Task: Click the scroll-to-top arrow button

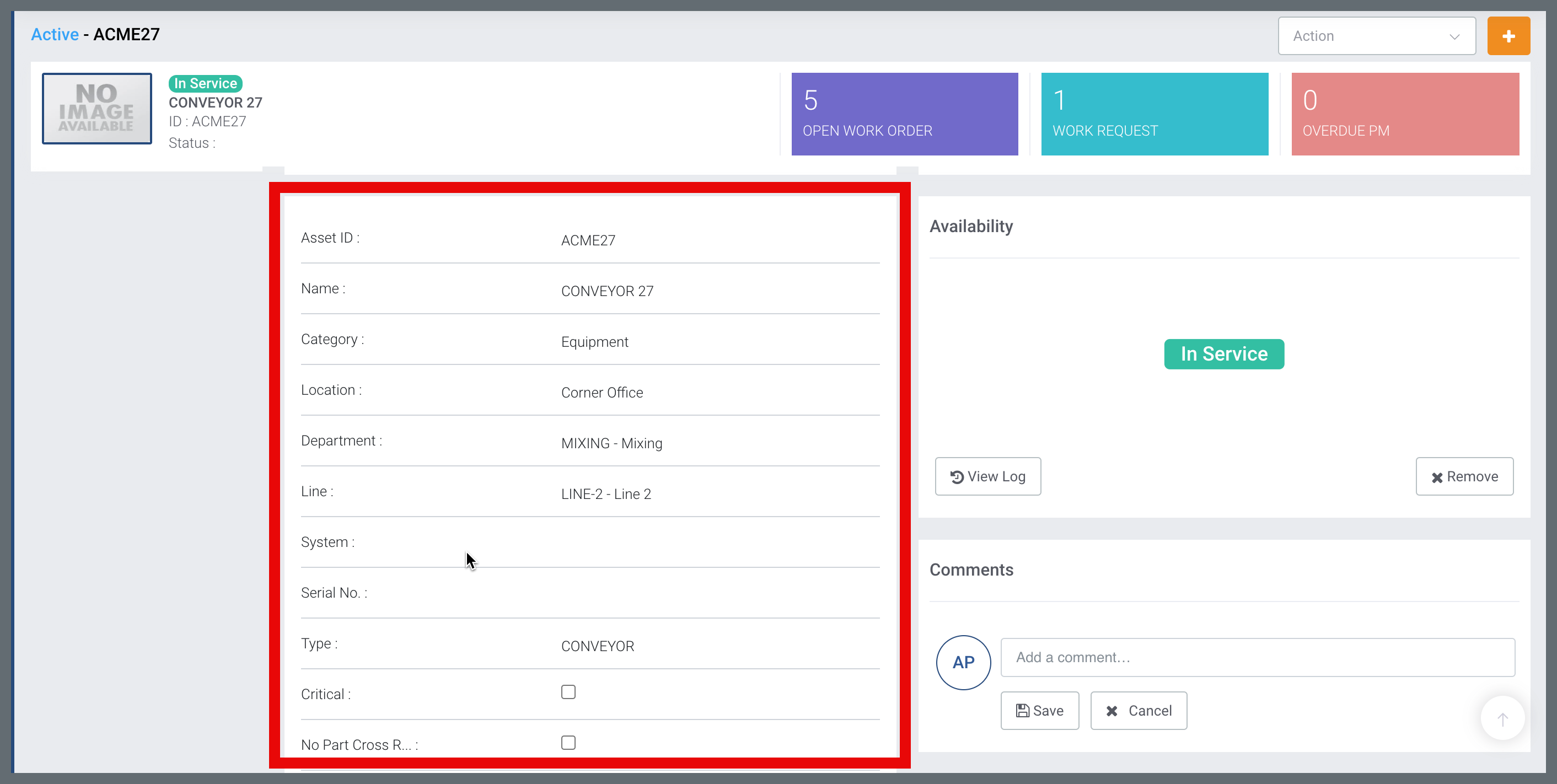Action: pyautogui.click(x=1502, y=718)
